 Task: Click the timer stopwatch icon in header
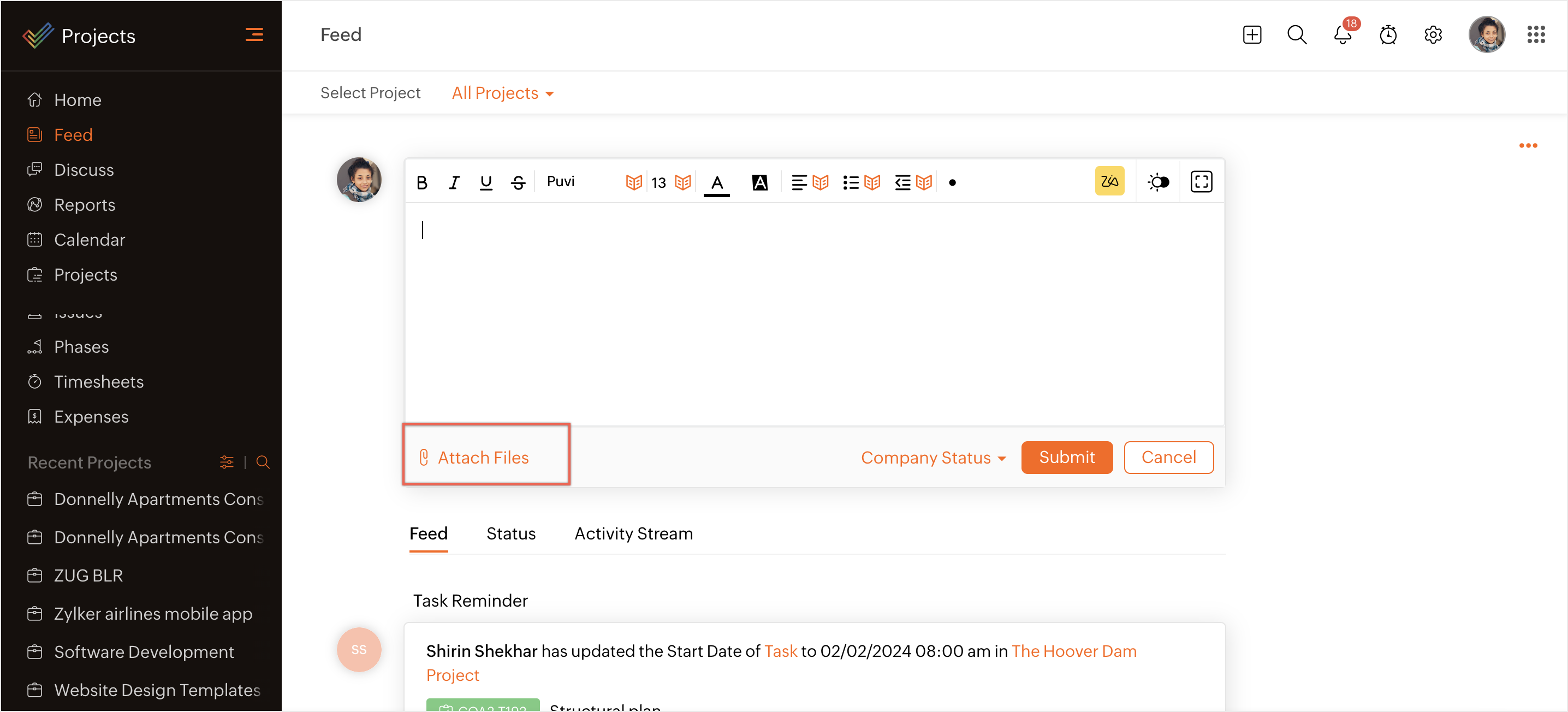(x=1388, y=35)
